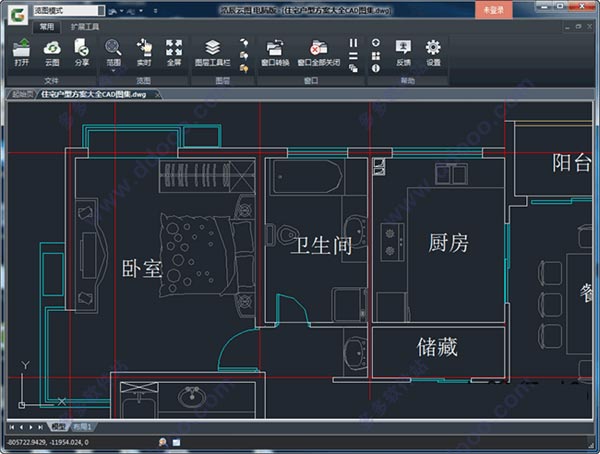This screenshot has width=600, height=454.
Task: Open the 云图 cloud drawing tool
Action: pyautogui.click(x=52, y=53)
